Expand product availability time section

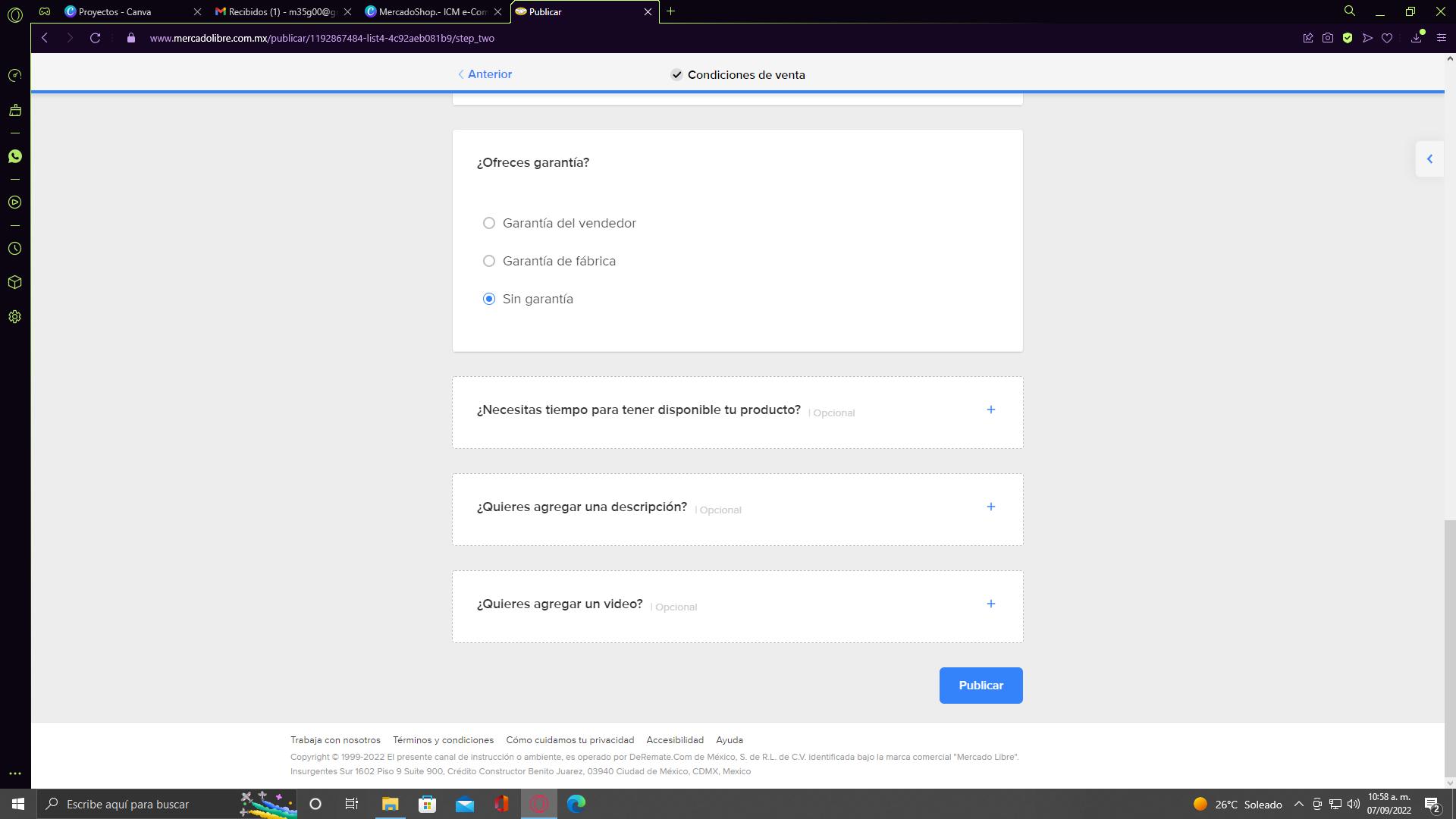(990, 409)
